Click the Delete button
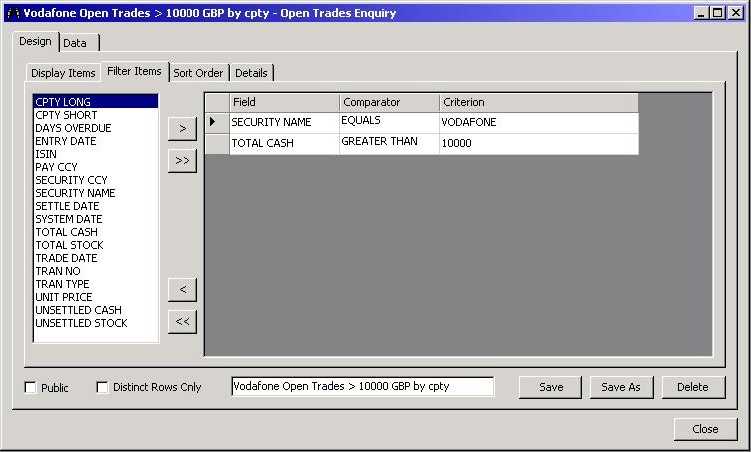The image size is (751, 452). (x=692, y=387)
